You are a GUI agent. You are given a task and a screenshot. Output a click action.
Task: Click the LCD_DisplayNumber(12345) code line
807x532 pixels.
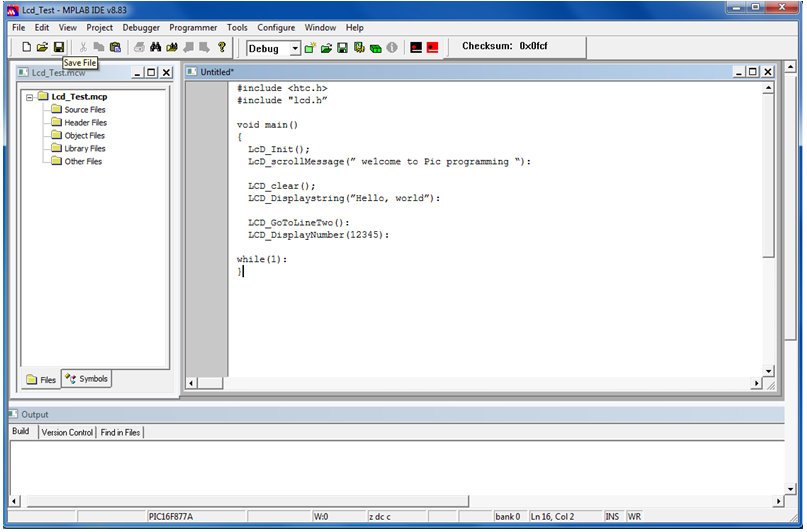319,235
